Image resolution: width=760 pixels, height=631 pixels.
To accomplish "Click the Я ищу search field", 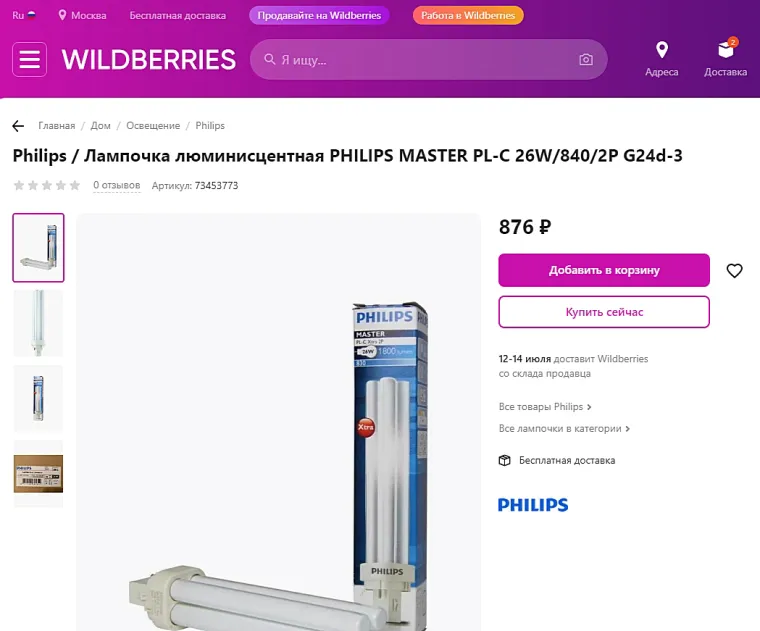I will pyautogui.click(x=428, y=60).
